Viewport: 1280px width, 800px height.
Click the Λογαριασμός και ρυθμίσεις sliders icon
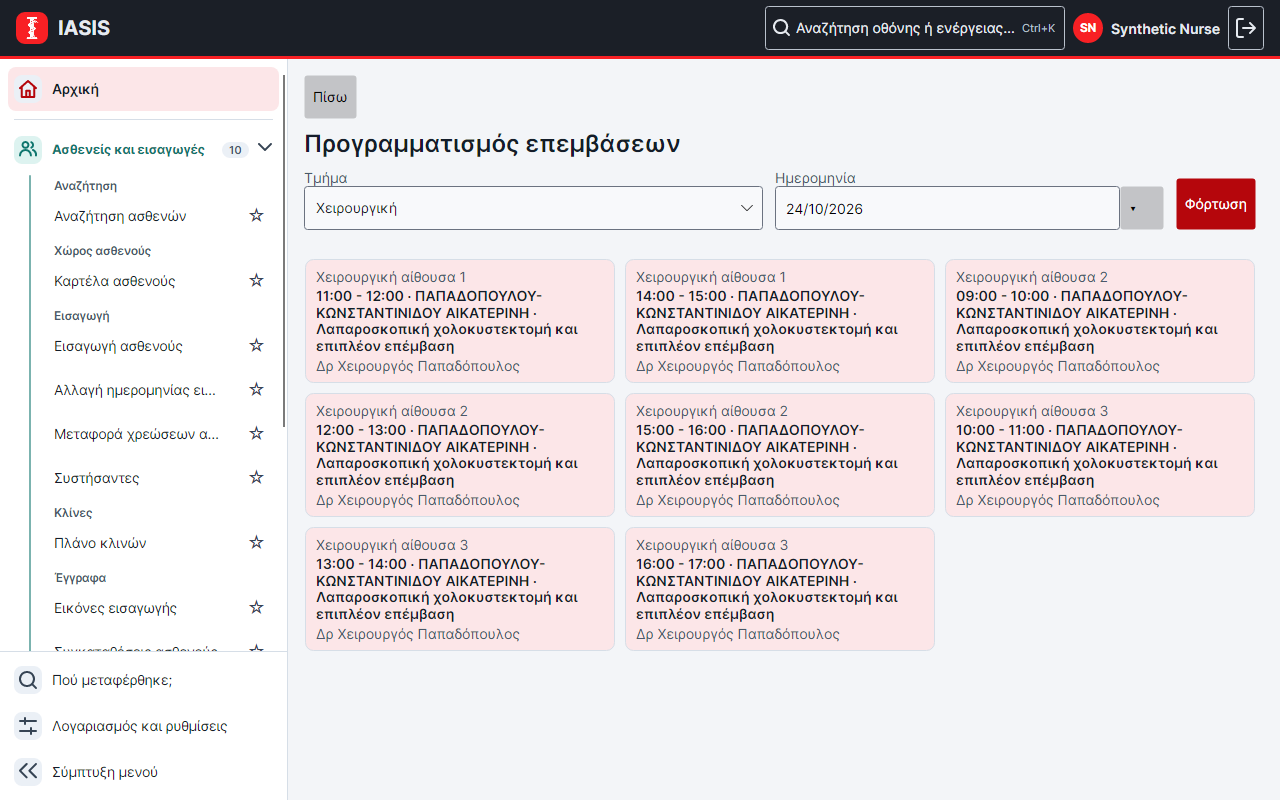(x=28, y=726)
